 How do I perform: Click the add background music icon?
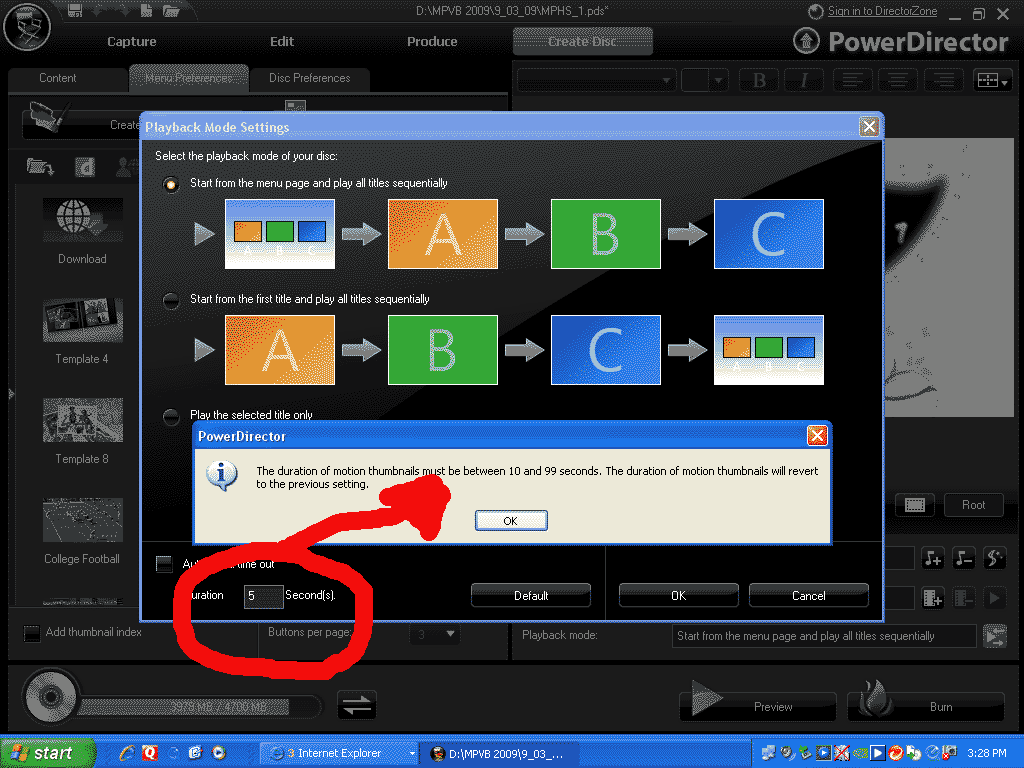933,558
